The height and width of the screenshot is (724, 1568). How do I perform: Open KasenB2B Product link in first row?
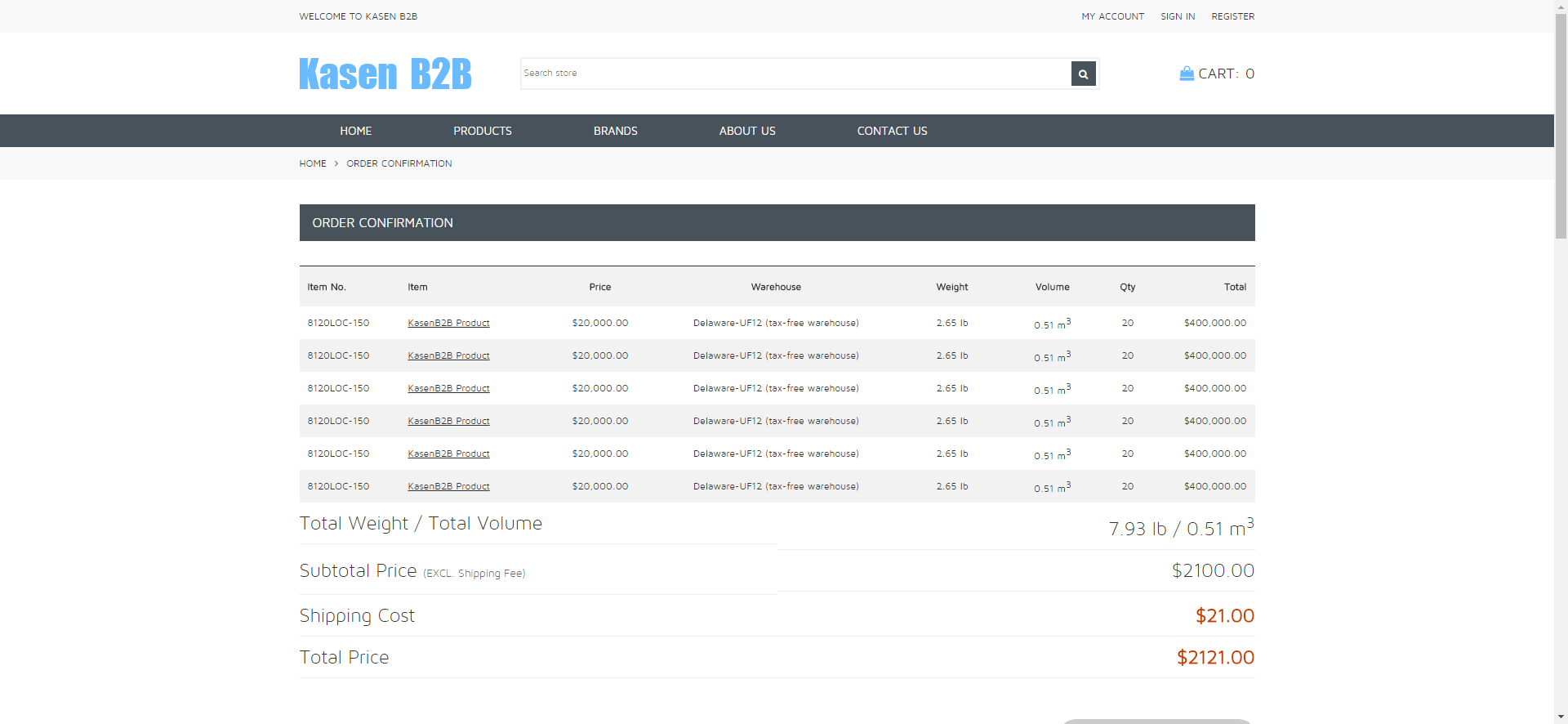pos(448,323)
